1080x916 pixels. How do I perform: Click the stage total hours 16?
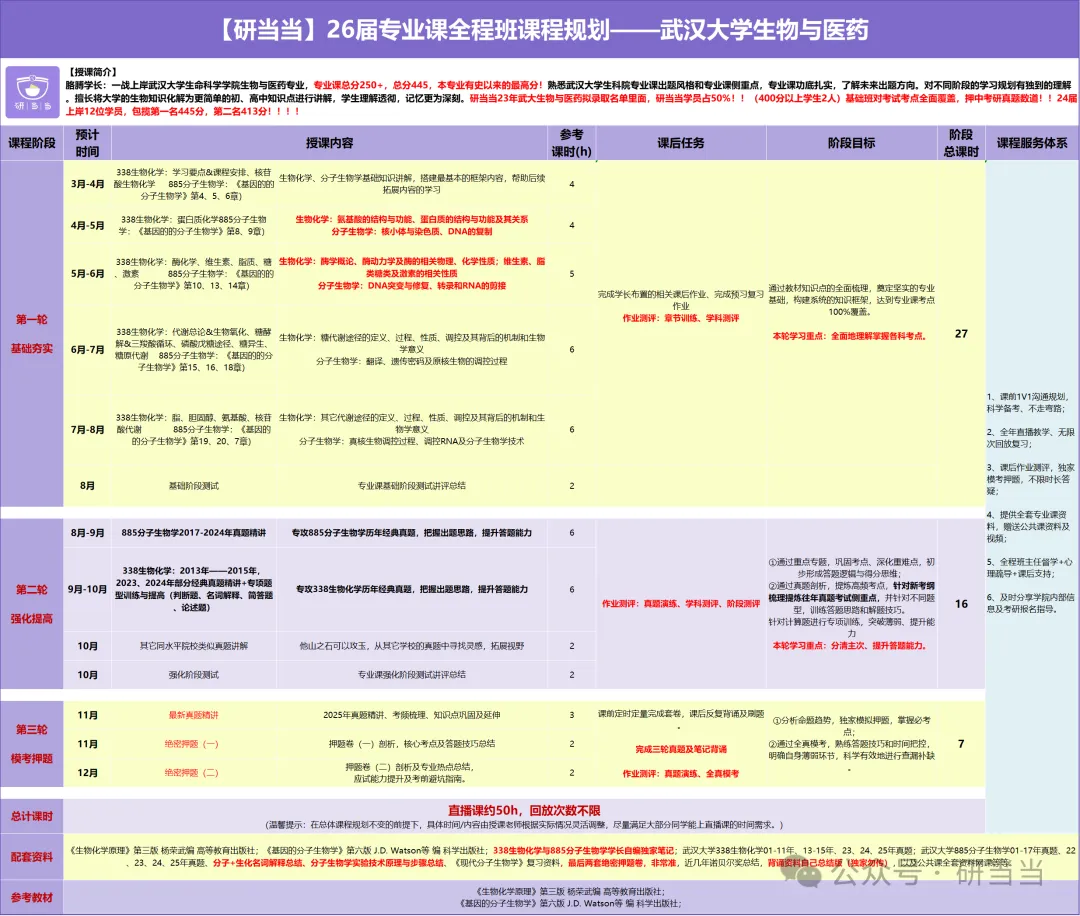pos(962,604)
